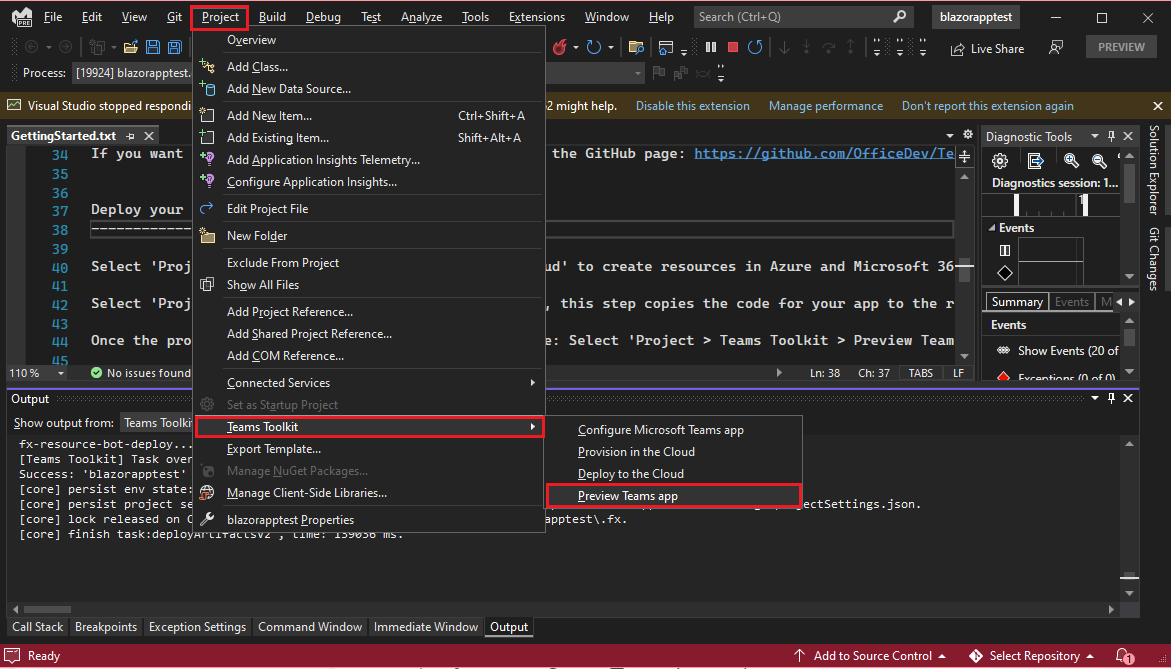Image resolution: width=1171 pixels, height=669 pixels.
Task: Close the yellow notification bar
Action: [1158, 106]
